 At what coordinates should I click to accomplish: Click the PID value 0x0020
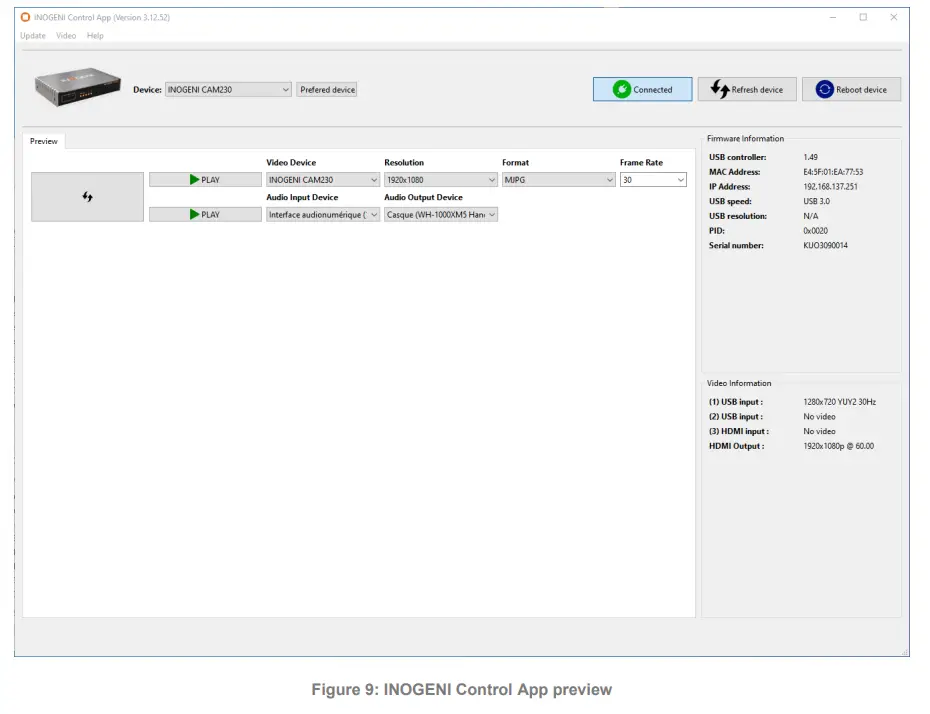click(816, 231)
